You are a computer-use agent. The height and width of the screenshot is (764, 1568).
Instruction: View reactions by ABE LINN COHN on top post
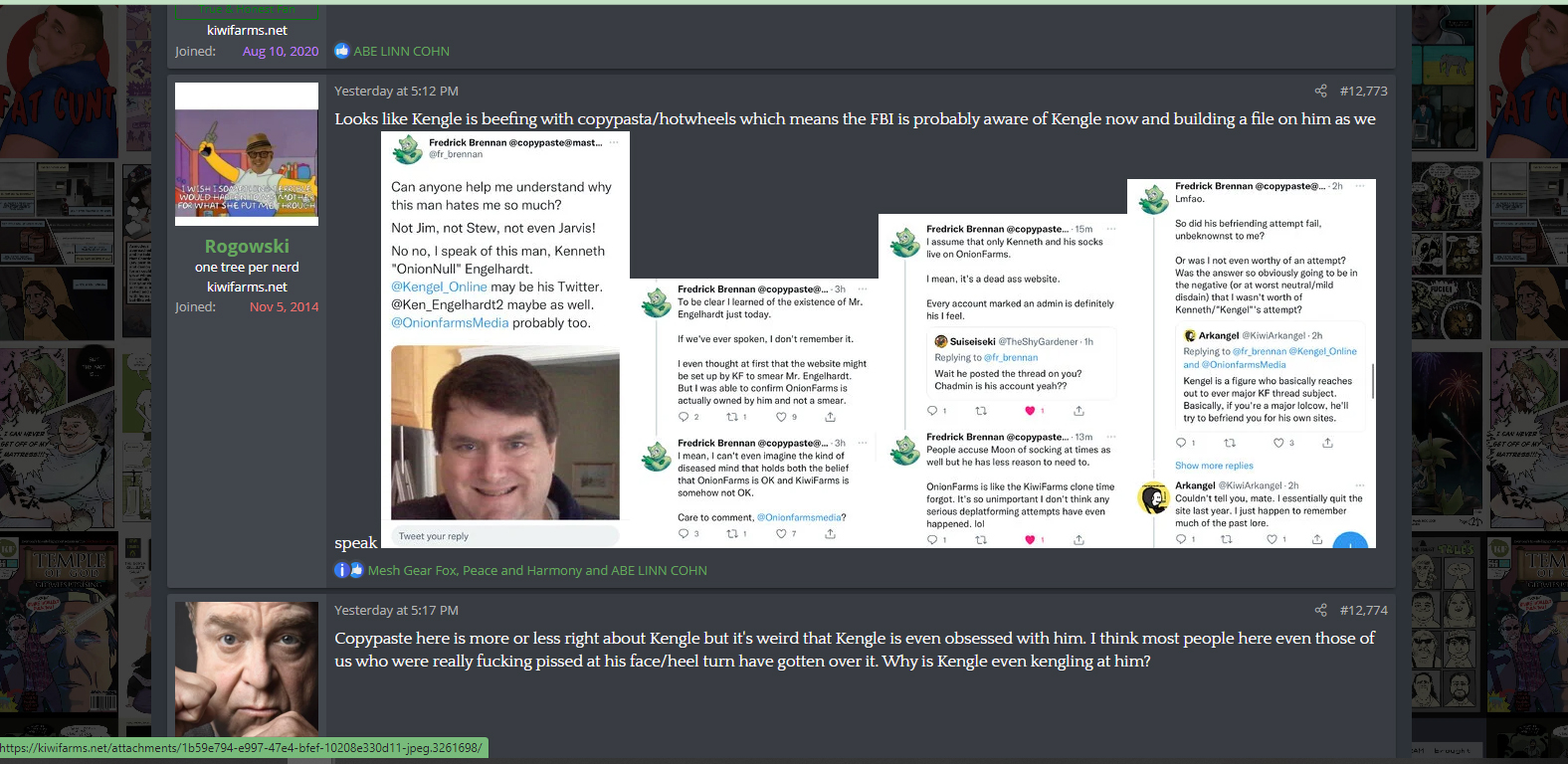click(x=401, y=51)
